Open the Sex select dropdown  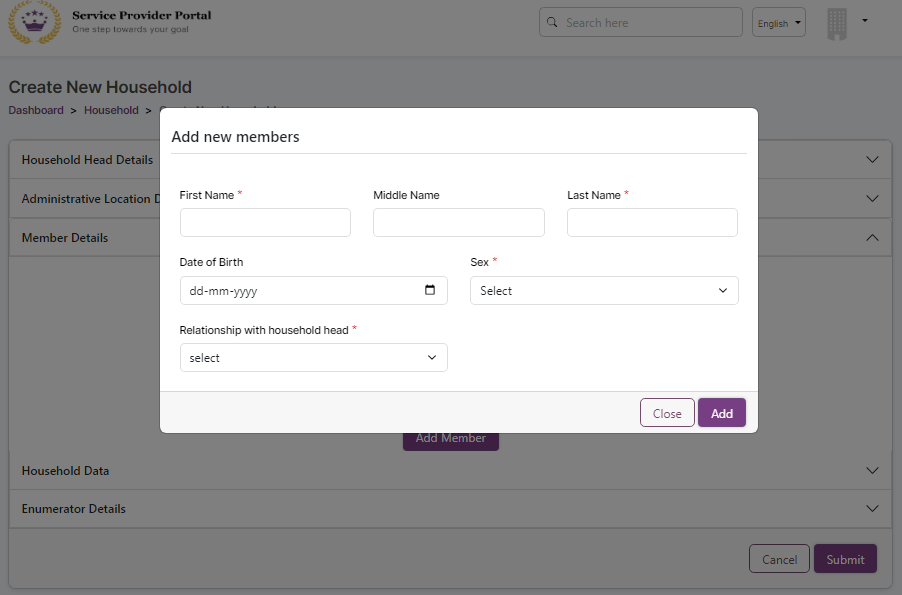pyautogui.click(x=604, y=291)
